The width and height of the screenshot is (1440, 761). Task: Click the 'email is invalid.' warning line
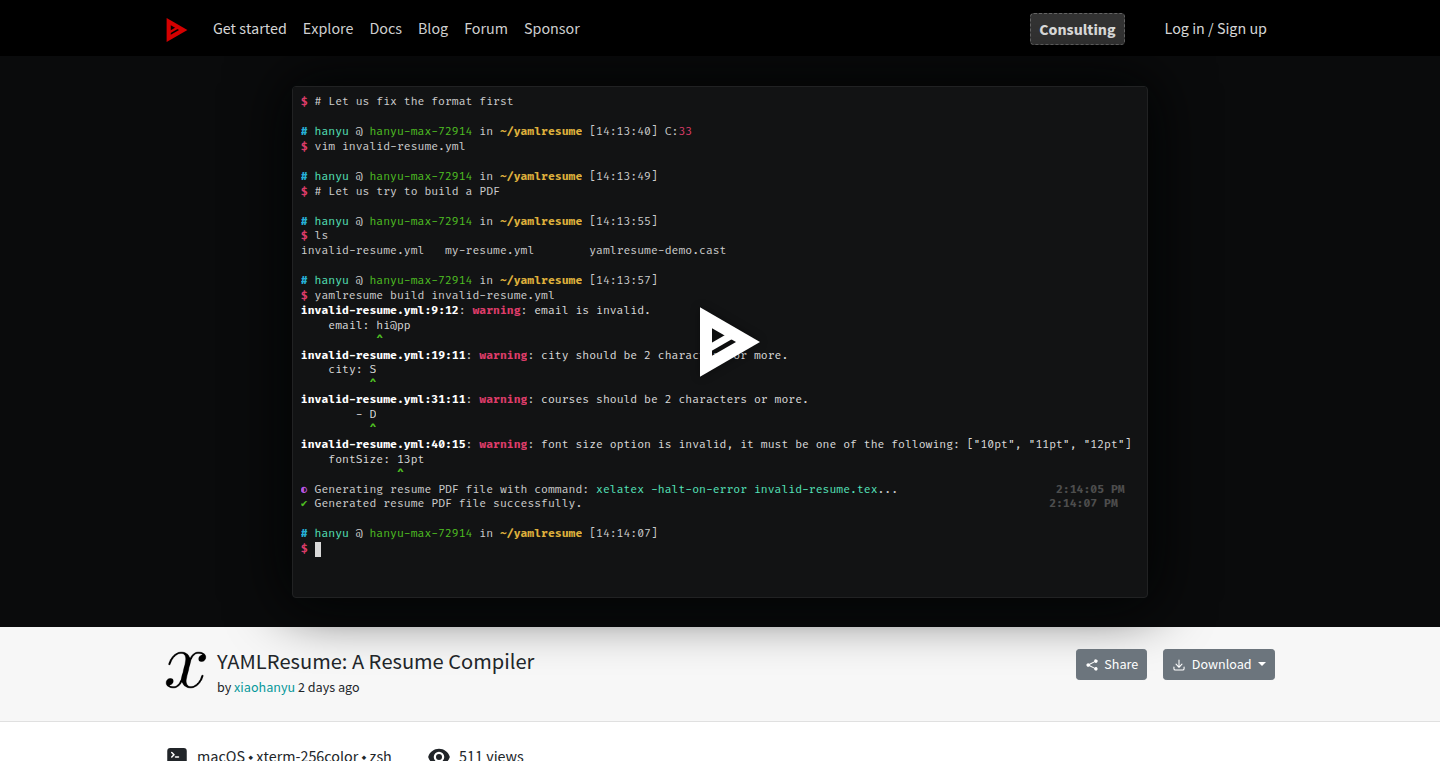point(476,310)
